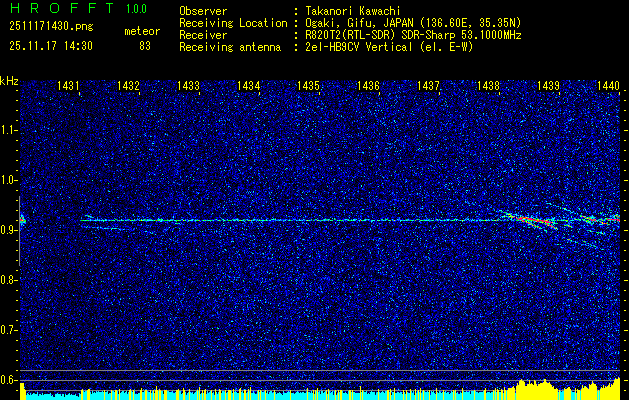Click the 0.7 kHz frequency label

(x=8, y=330)
